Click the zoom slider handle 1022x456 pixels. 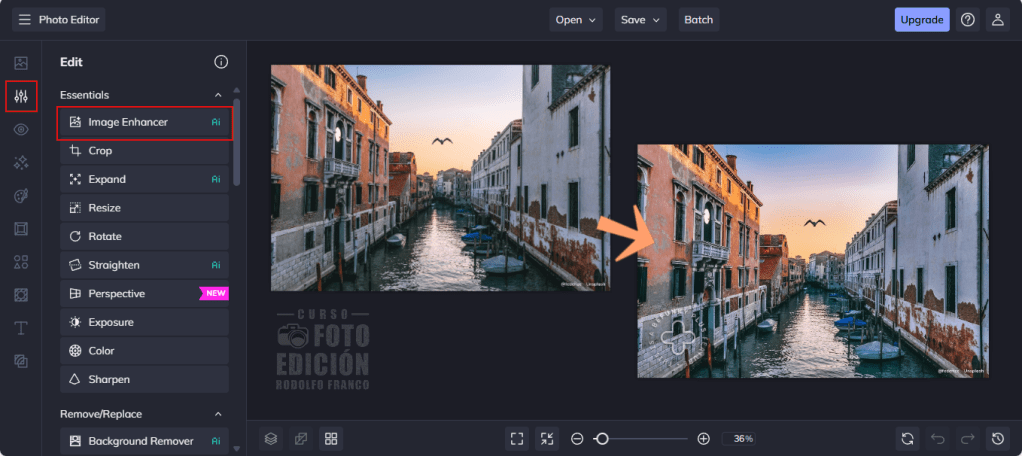click(601, 438)
